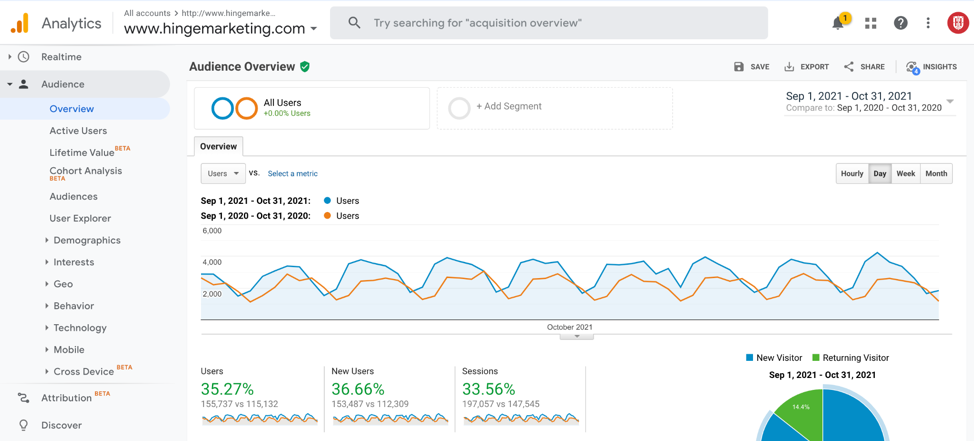Click the Discover lightbulb icon

click(24, 425)
